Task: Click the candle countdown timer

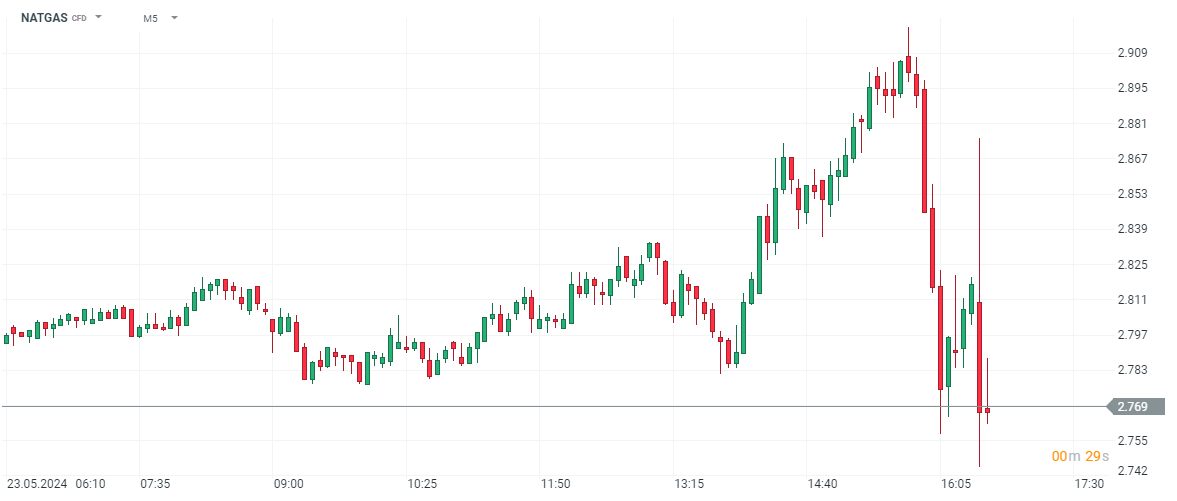Action: pos(1080,456)
